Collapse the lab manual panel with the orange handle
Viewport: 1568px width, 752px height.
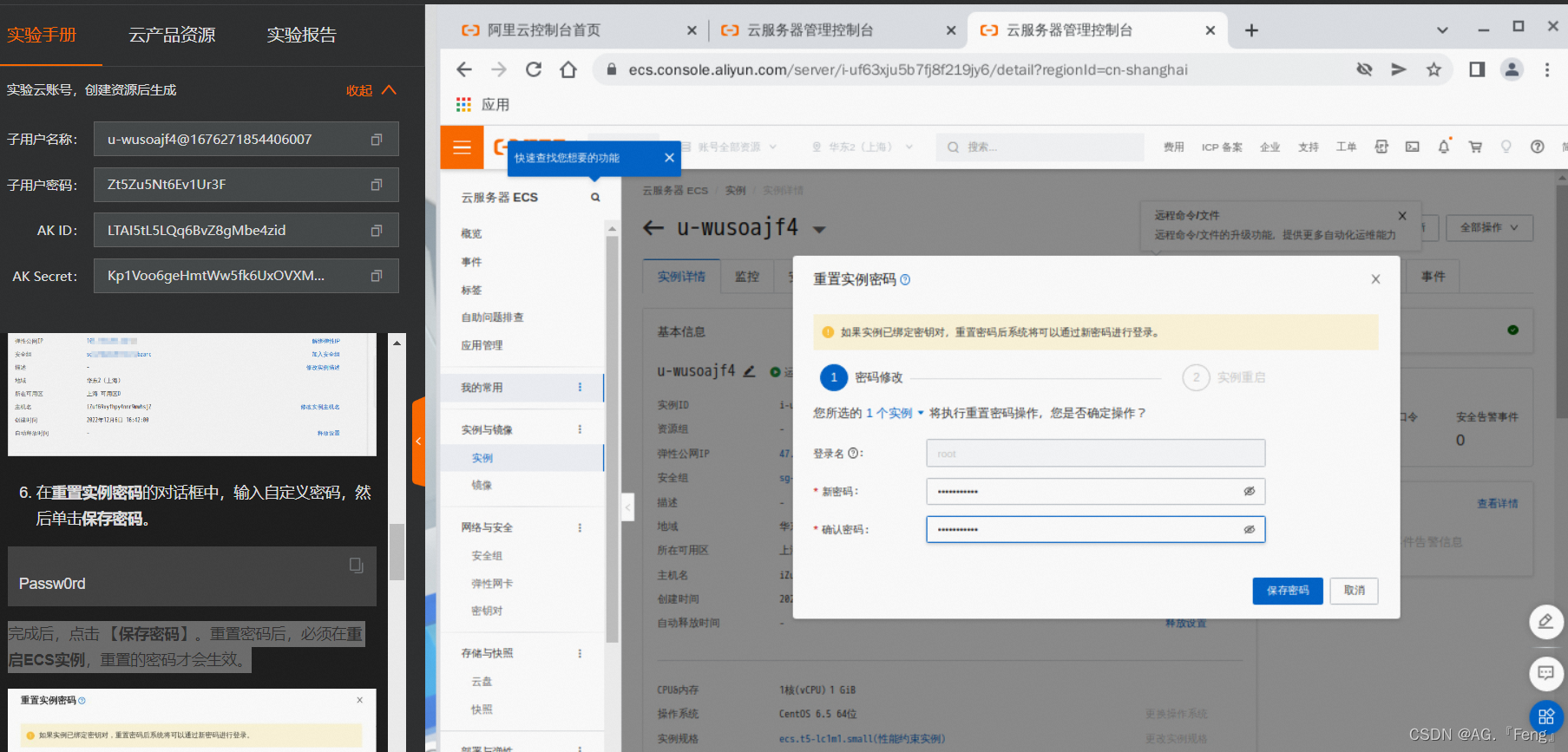[418, 441]
